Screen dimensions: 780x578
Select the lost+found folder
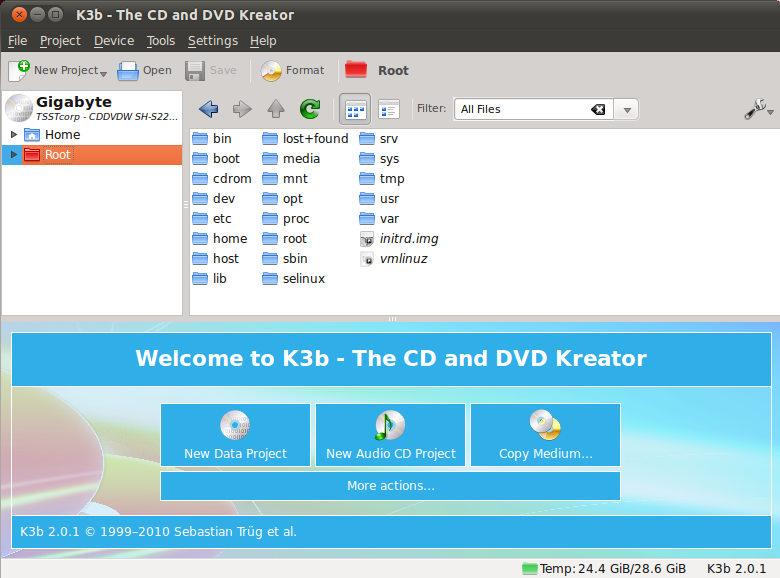pyautogui.click(x=305, y=138)
